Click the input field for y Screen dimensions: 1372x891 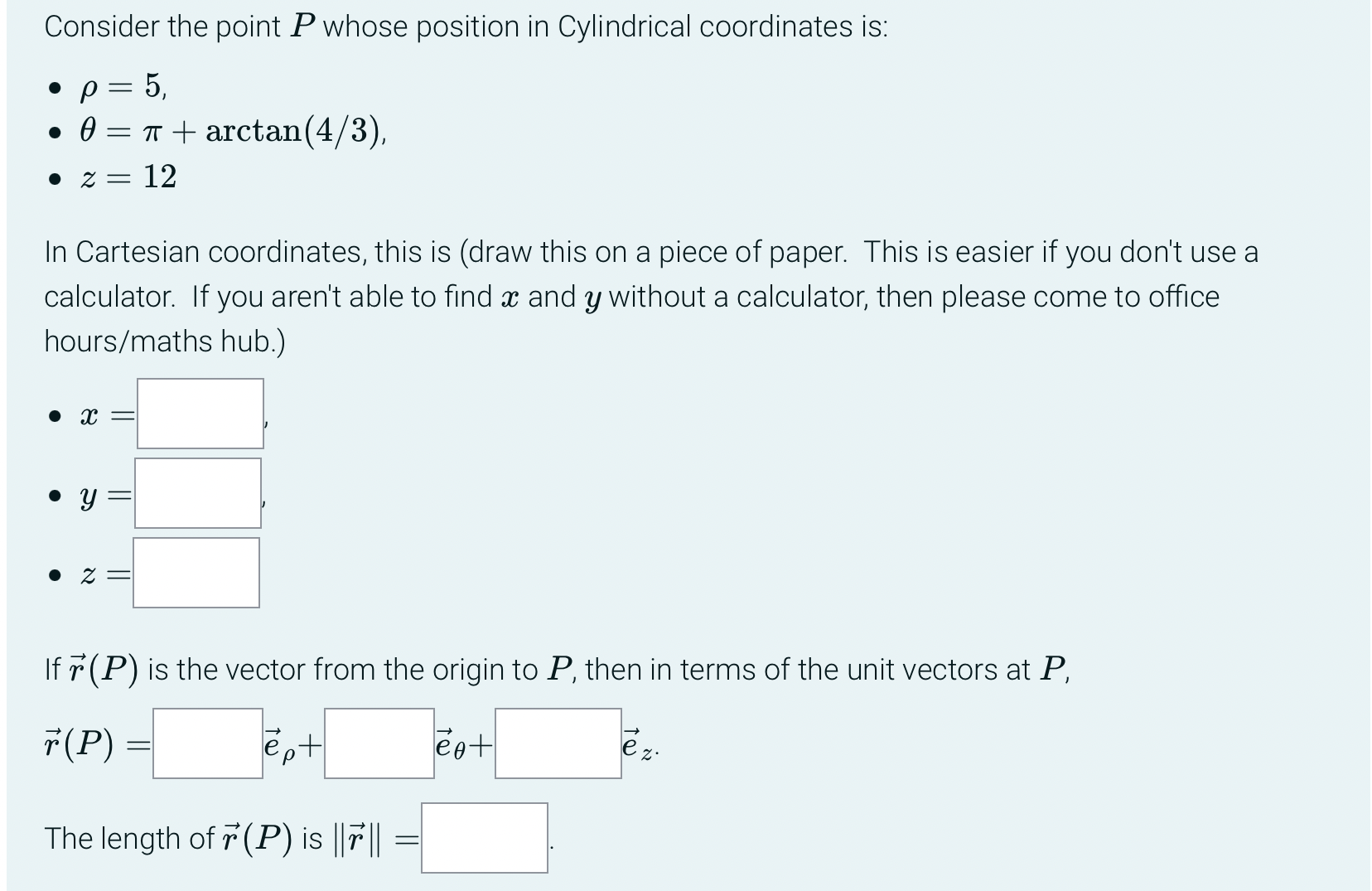(x=197, y=492)
